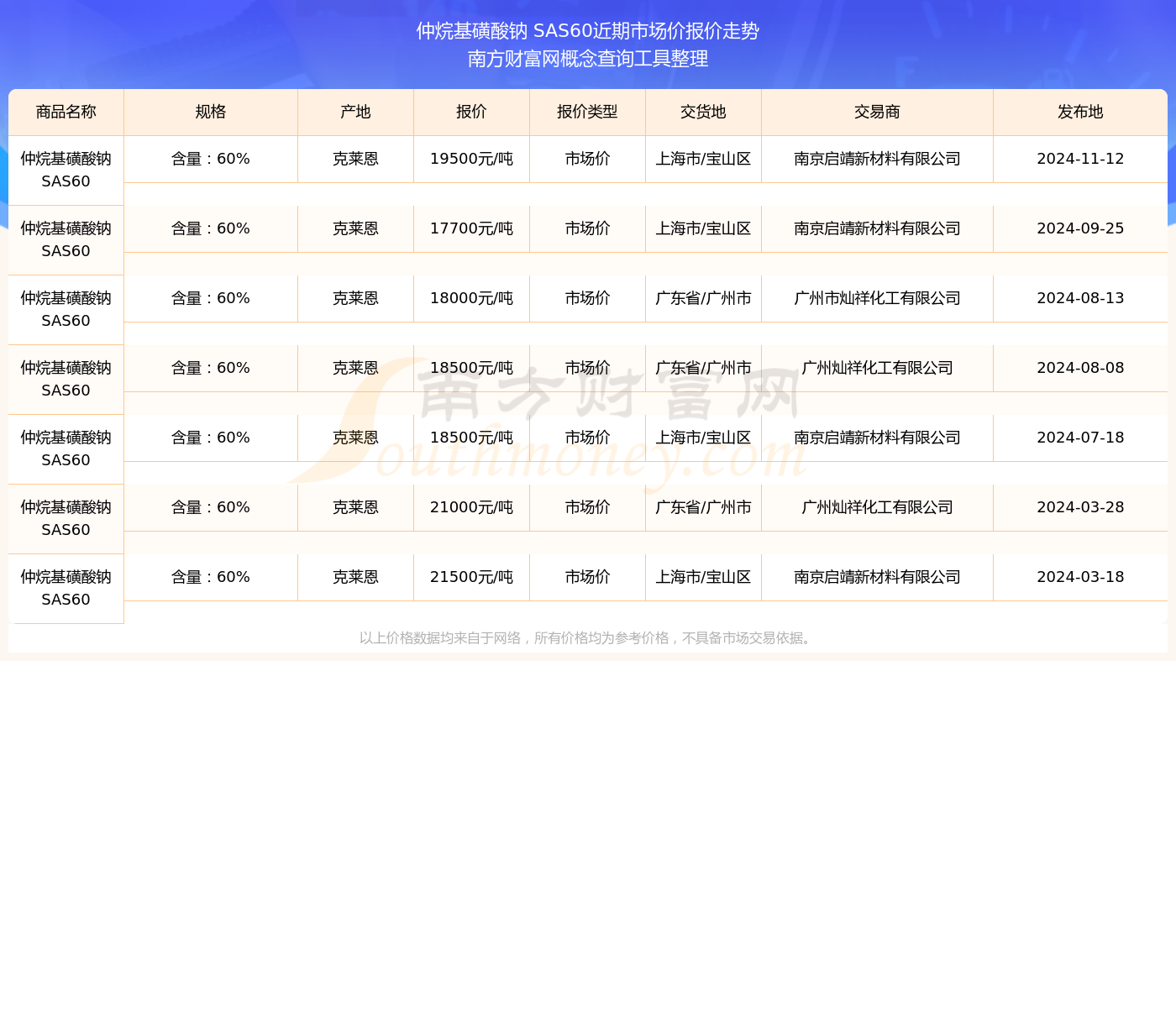Click 南京启靖新材料有限公司 in the 2024-11-12 row
The height and width of the screenshot is (1012, 1176).
point(878,160)
